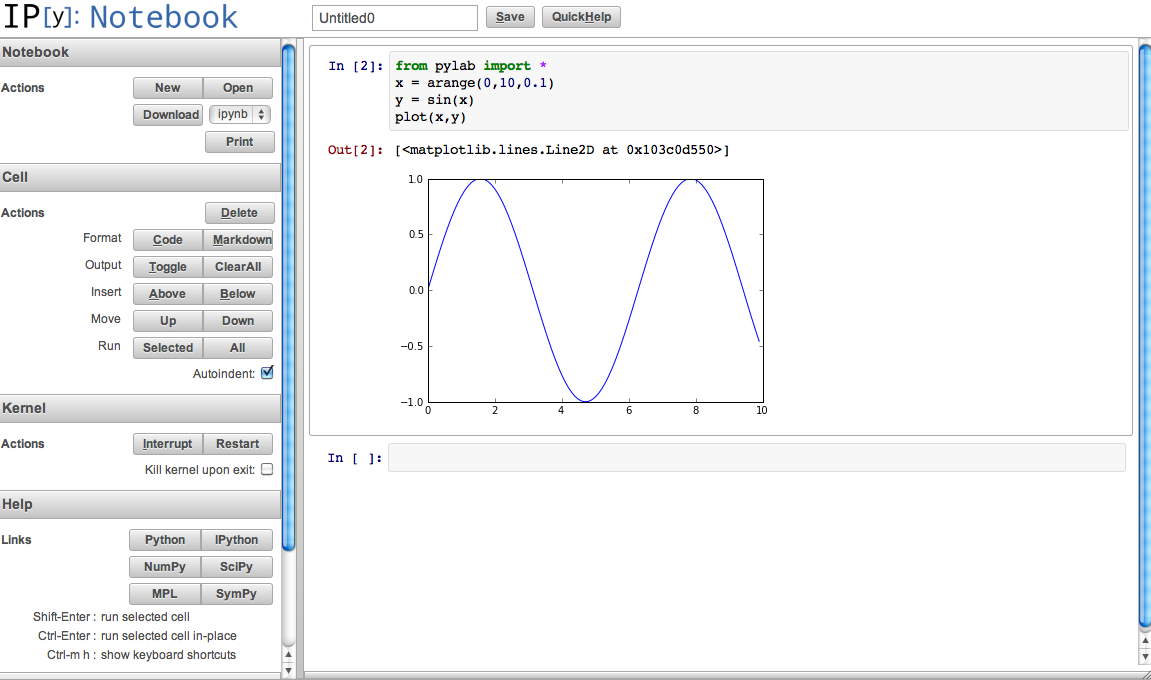This screenshot has width=1151, height=680.
Task: Clear all cell outputs
Action: (x=237, y=266)
